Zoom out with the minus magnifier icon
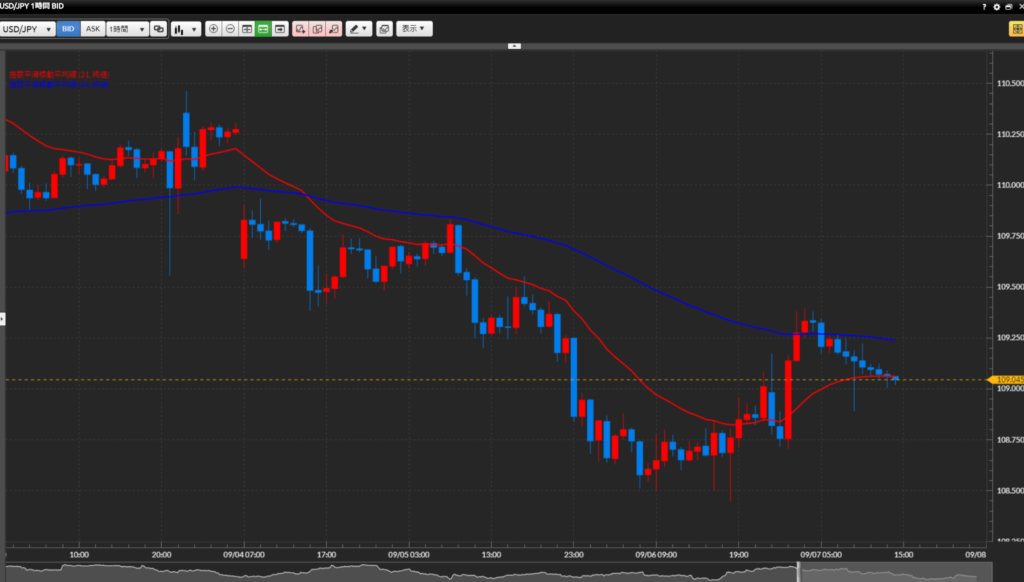Screen dimensions: 1024x582 click(x=230, y=29)
